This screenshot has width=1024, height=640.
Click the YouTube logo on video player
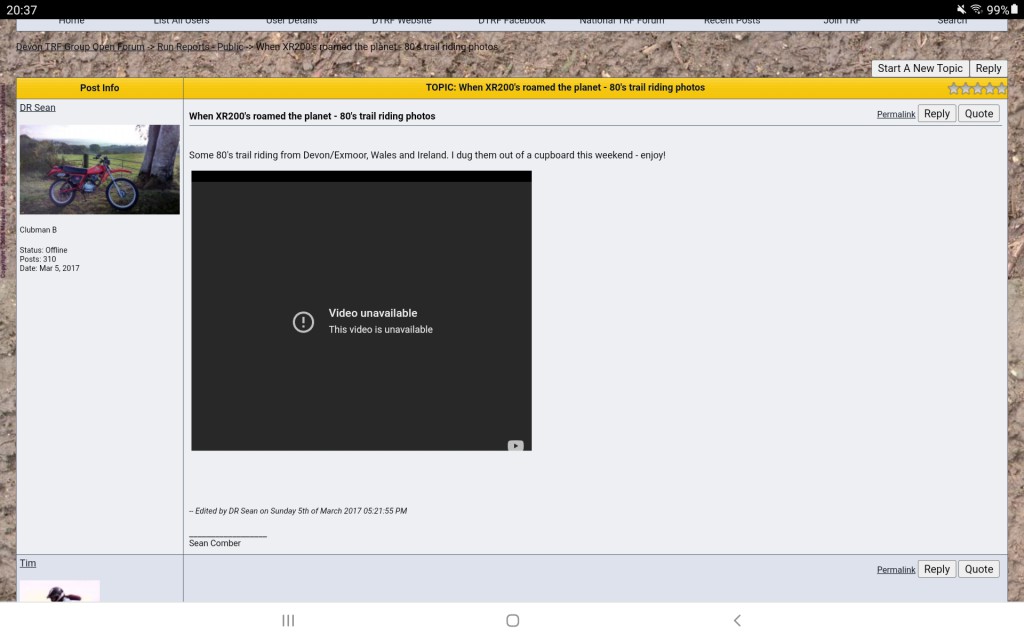pyautogui.click(x=514, y=446)
